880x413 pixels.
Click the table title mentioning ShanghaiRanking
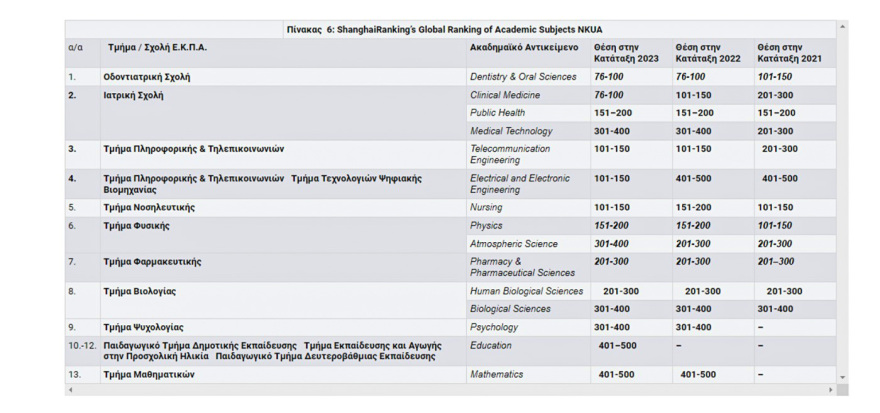444,30
